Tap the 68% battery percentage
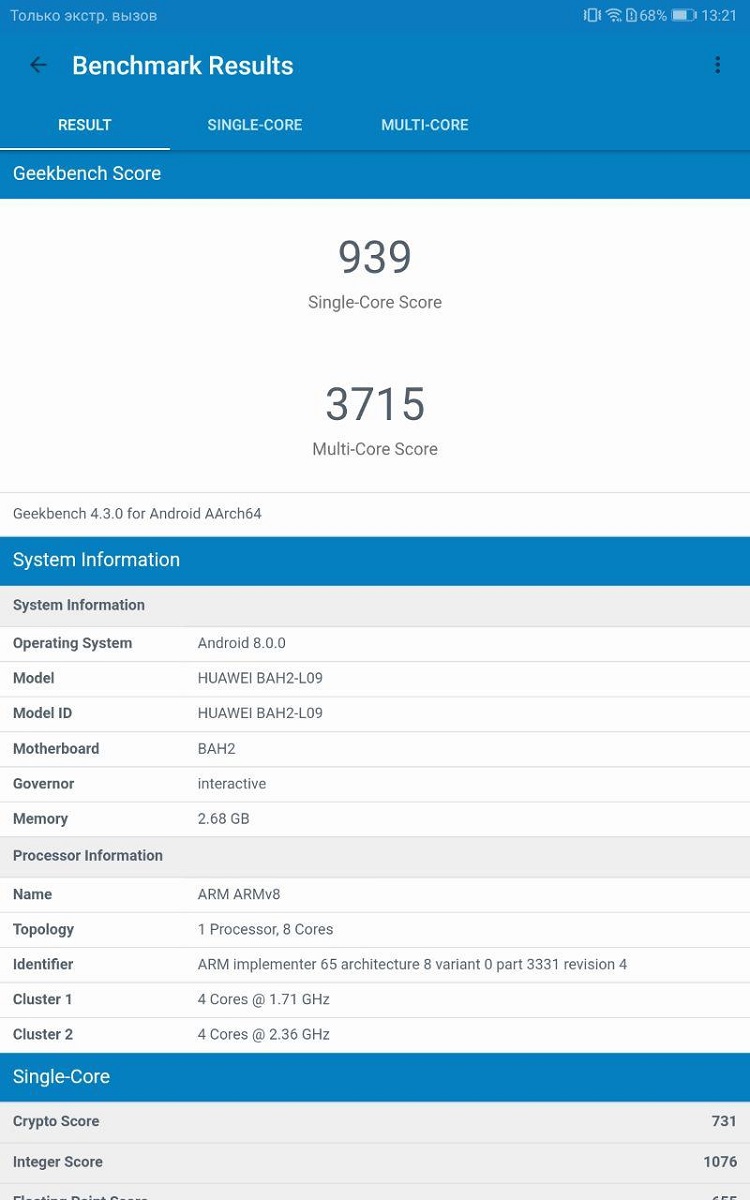 [653, 15]
